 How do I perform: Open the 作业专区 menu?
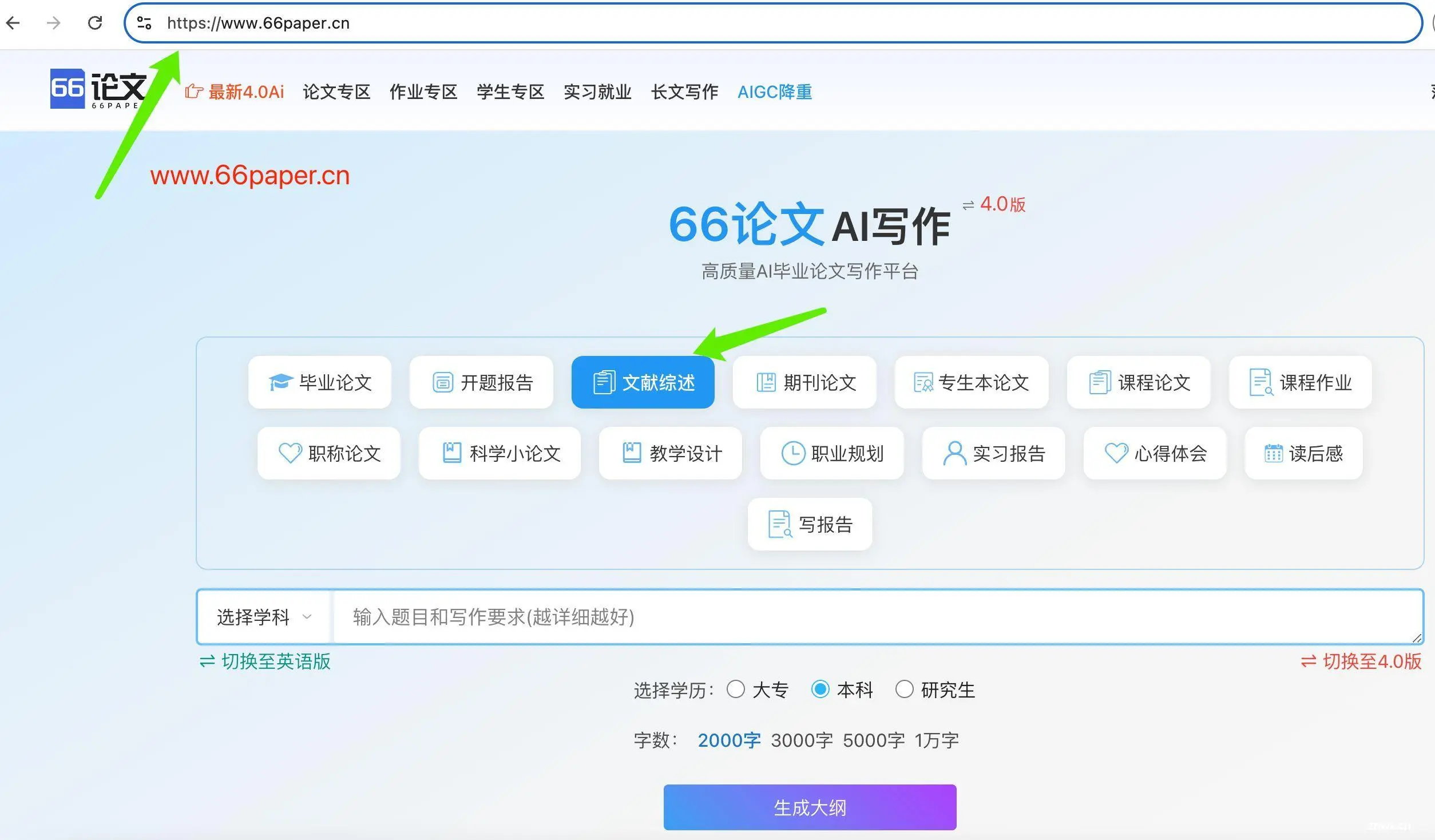(423, 92)
